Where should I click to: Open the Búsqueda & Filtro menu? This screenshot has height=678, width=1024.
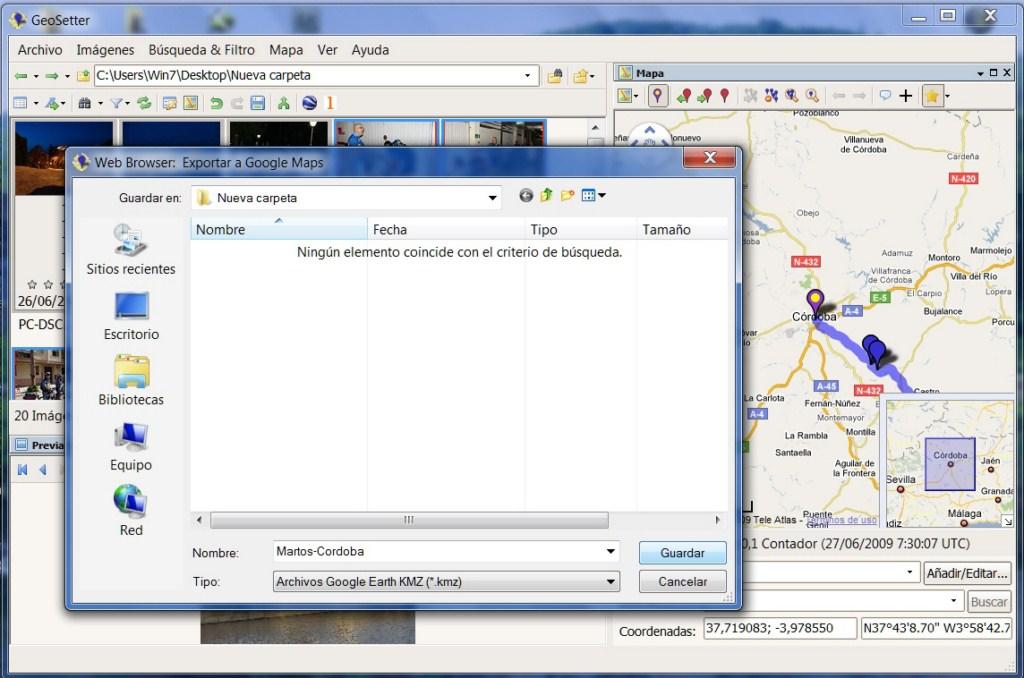(201, 50)
